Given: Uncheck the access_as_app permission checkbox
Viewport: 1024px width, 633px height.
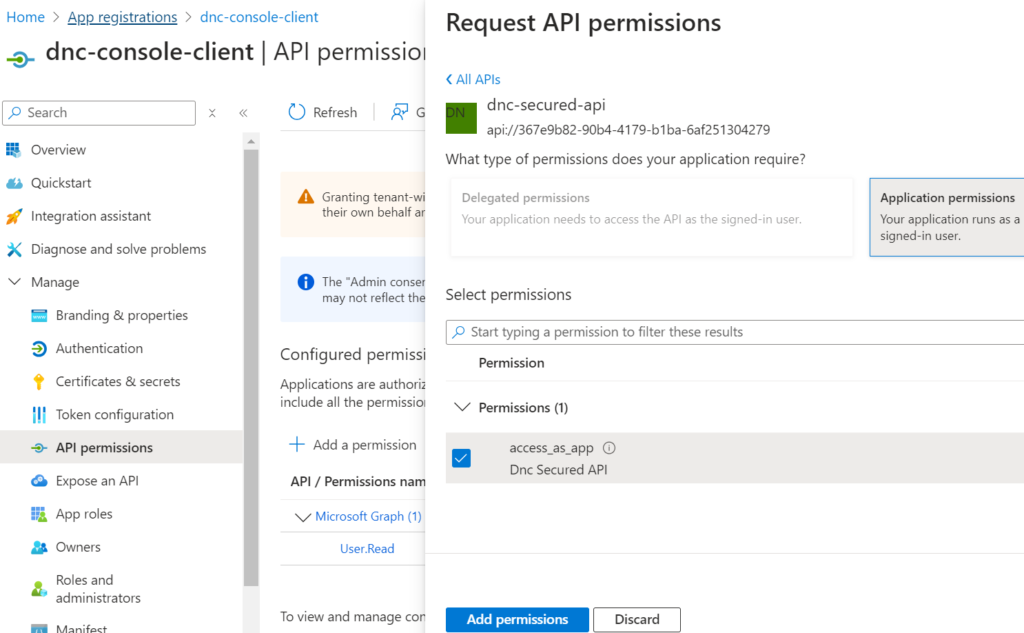Looking at the screenshot, I should pyautogui.click(x=461, y=458).
